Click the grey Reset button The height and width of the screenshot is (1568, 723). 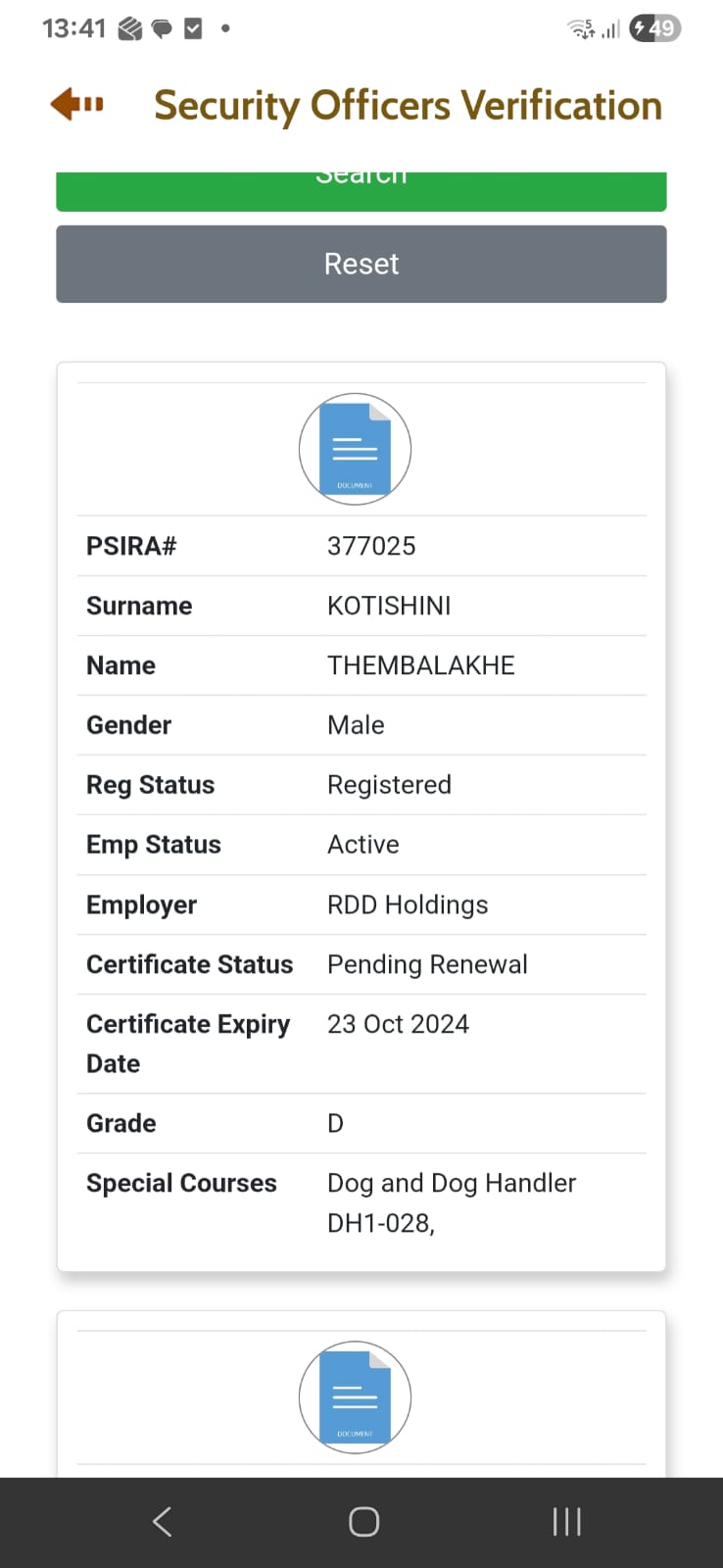pyautogui.click(x=361, y=264)
